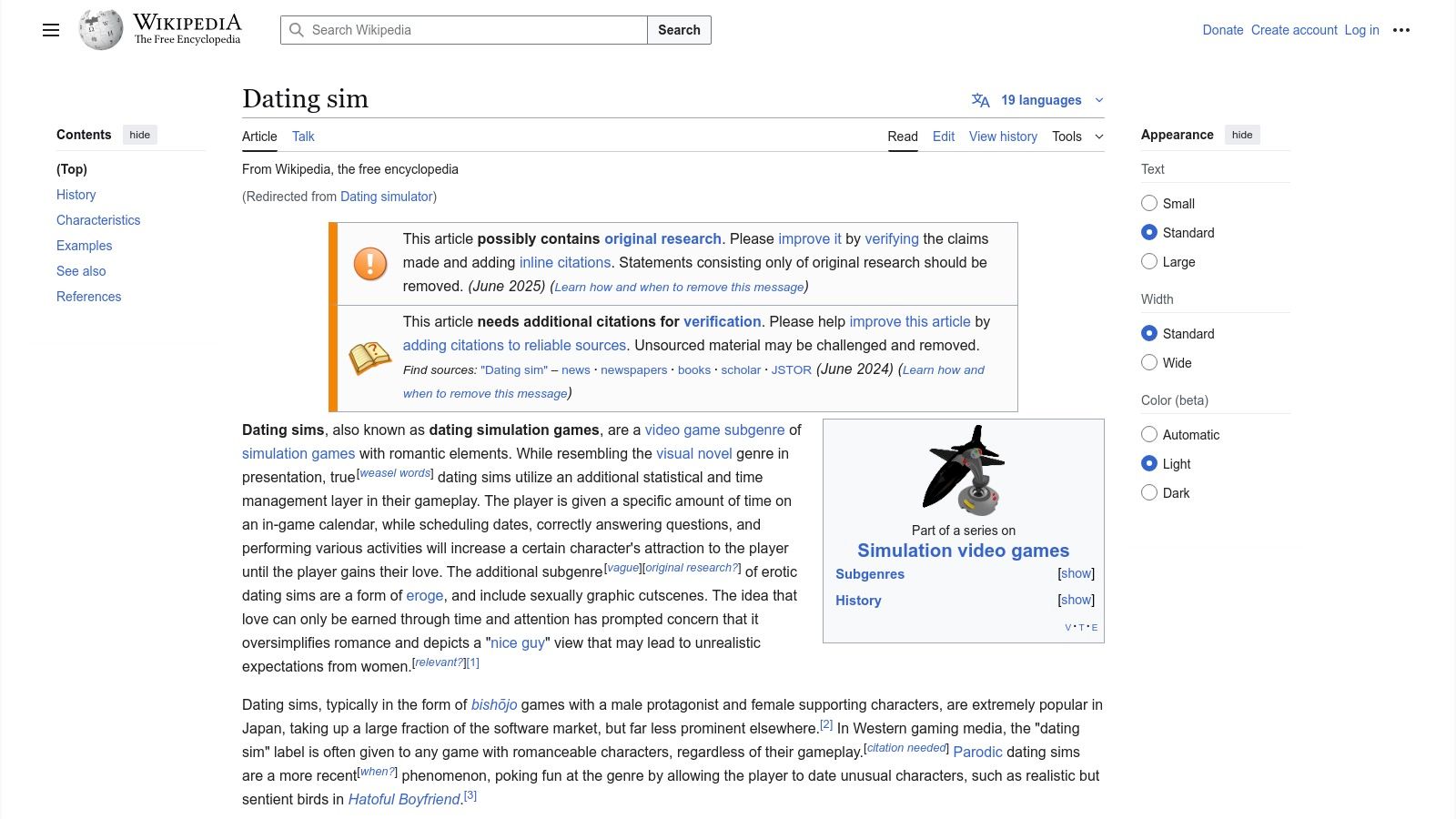Switch to the Article tab
The height and width of the screenshot is (819, 1456).
(x=259, y=136)
